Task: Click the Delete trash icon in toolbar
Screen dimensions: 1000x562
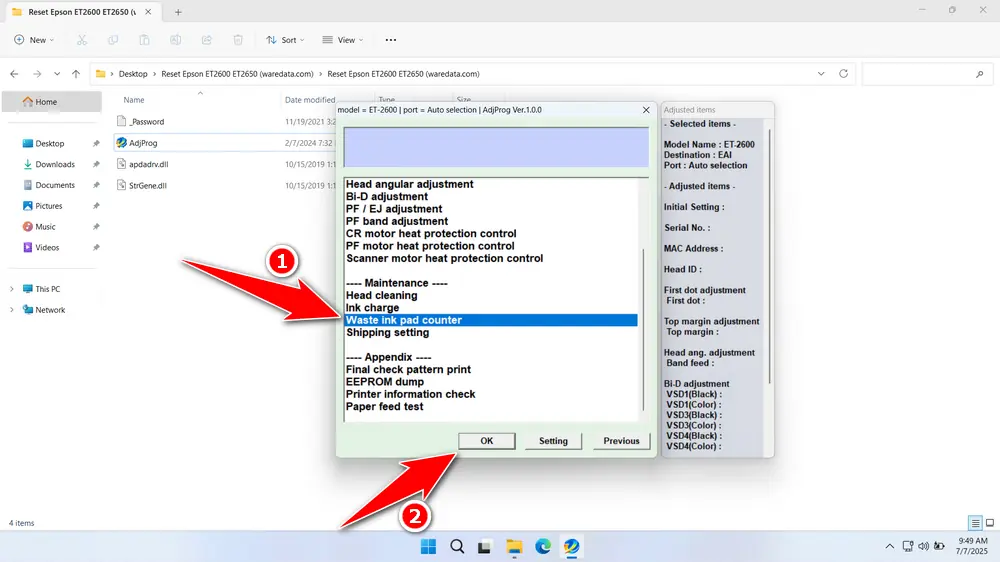Action: [x=238, y=40]
